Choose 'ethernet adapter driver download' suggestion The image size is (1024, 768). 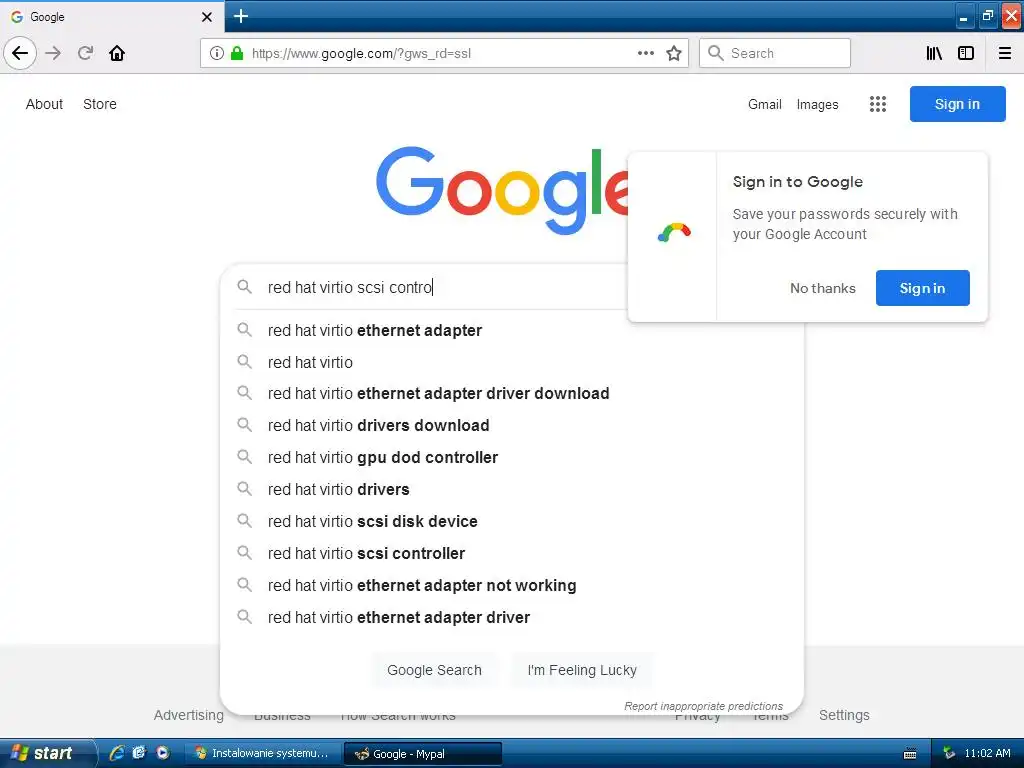512,394
